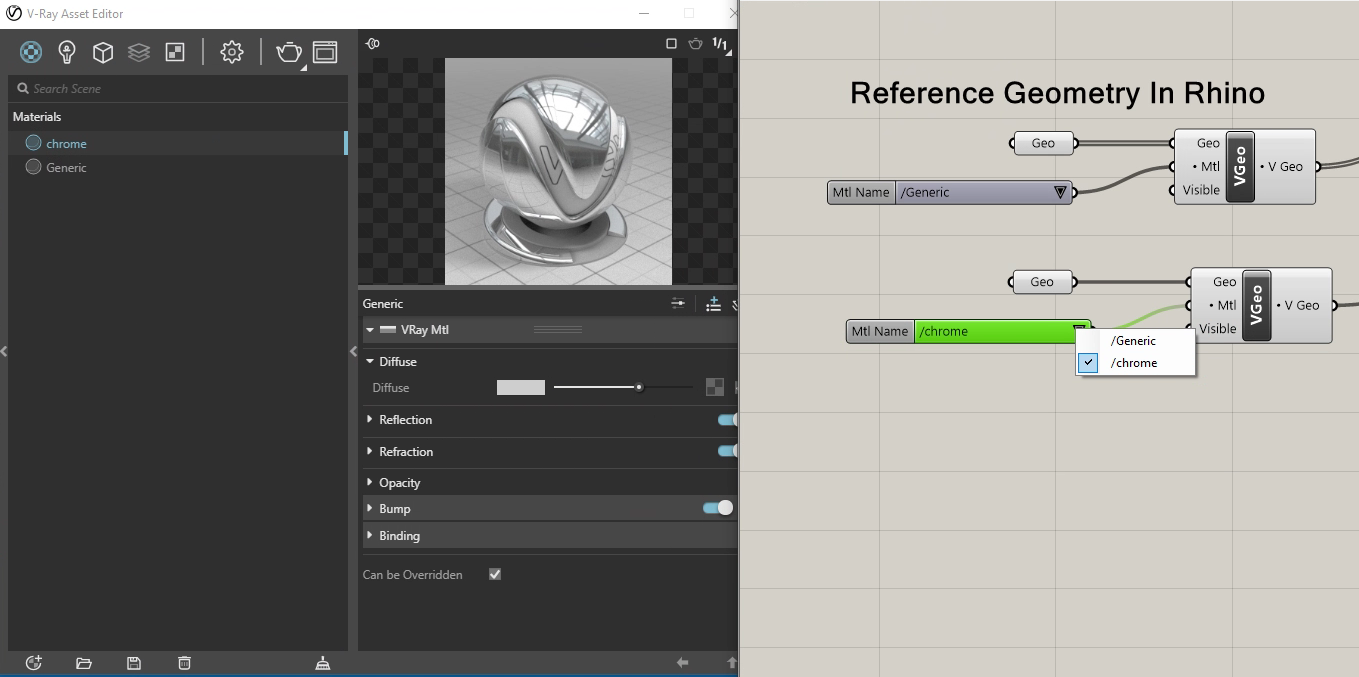
Task: Click the chrome material preview thumbnail
Action: point(558,171)
